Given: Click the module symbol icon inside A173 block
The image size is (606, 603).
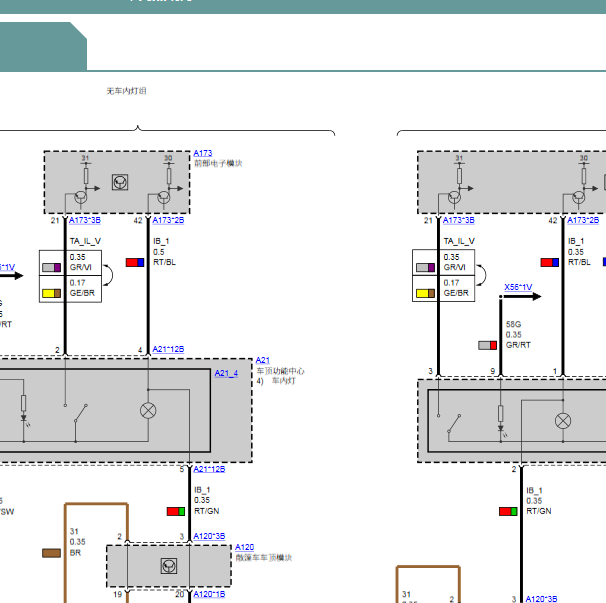Looking at the screenshot, I should pyautogui.click(x=120, y=182).
